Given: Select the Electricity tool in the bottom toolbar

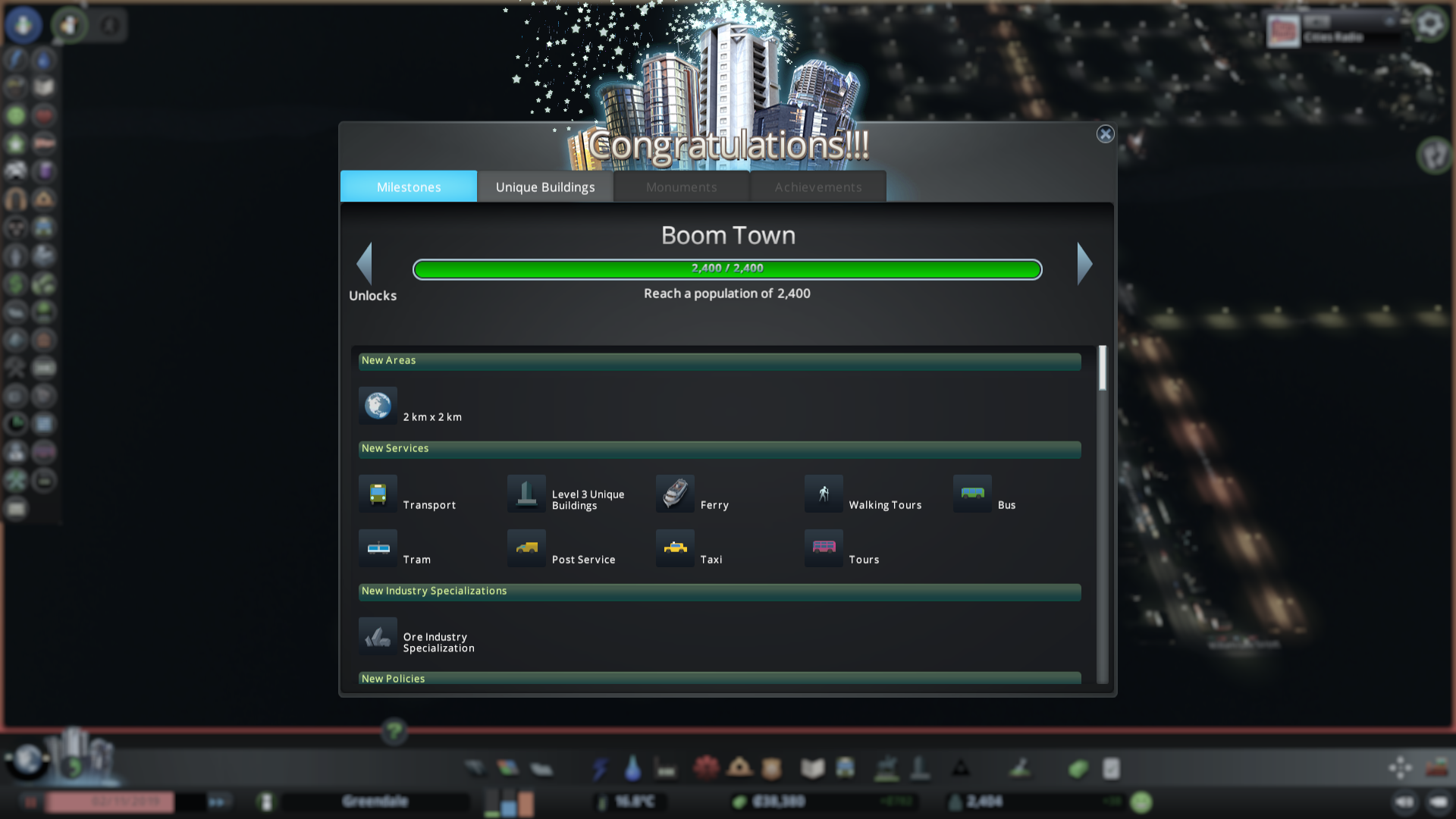Looking at the screenshot, I should pos(599,768).
